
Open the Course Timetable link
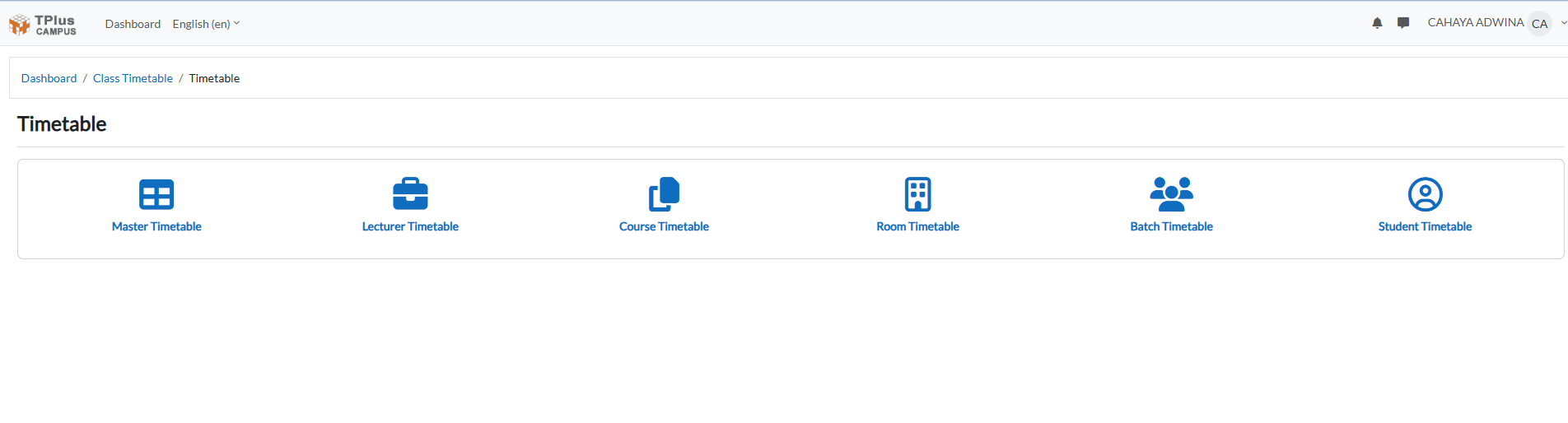[664, 226]
